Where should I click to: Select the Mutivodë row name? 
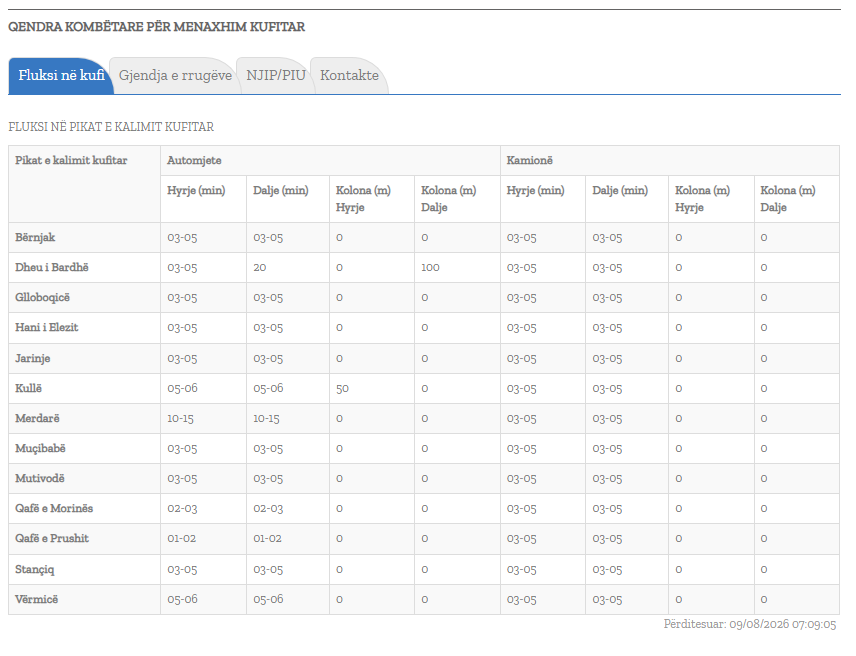click(x=40, y=479)
